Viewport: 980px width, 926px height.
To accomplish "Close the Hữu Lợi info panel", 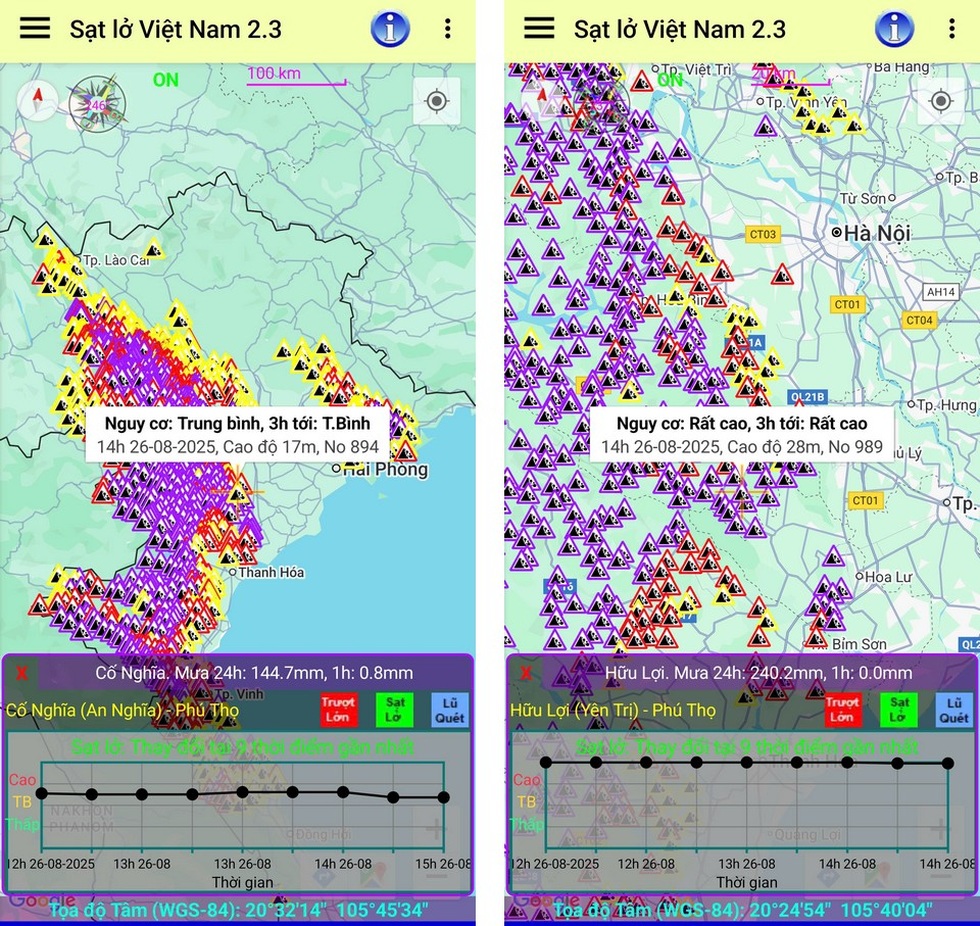I will click(x=526, y=673).
